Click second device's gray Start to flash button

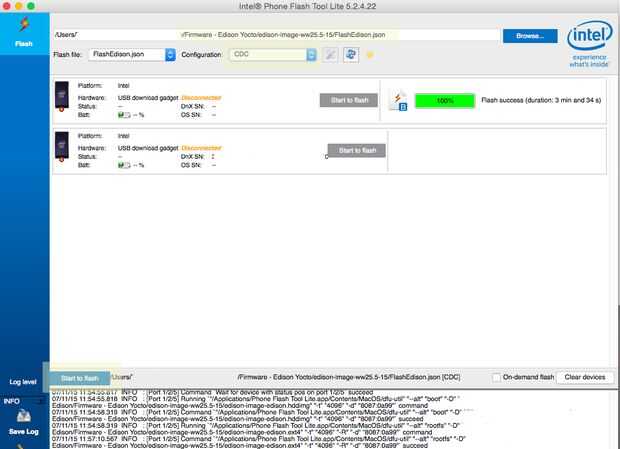point(357,151)
